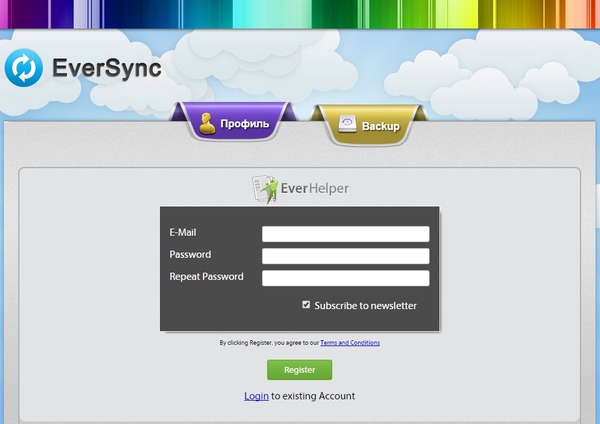Click the EverSync blue sync logo icon

click(24, 68)
